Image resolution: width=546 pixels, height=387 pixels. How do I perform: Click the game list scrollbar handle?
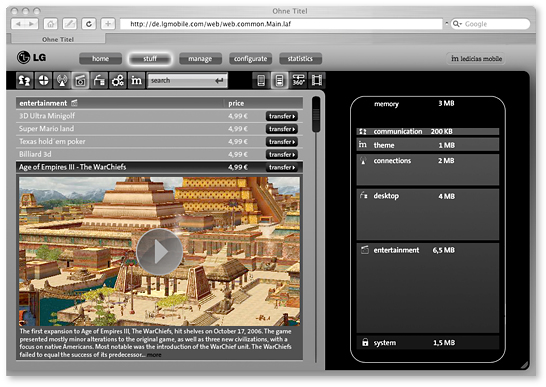[316, 115]
